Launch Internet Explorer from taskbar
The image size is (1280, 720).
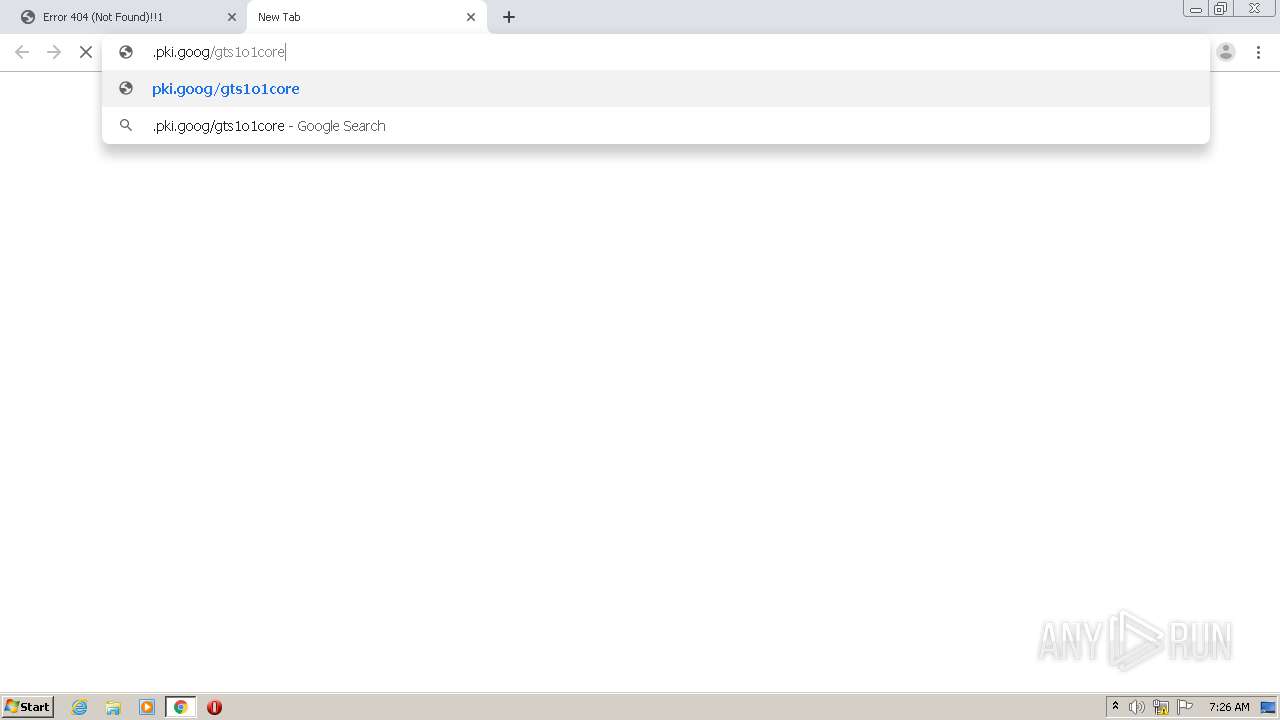80,707
